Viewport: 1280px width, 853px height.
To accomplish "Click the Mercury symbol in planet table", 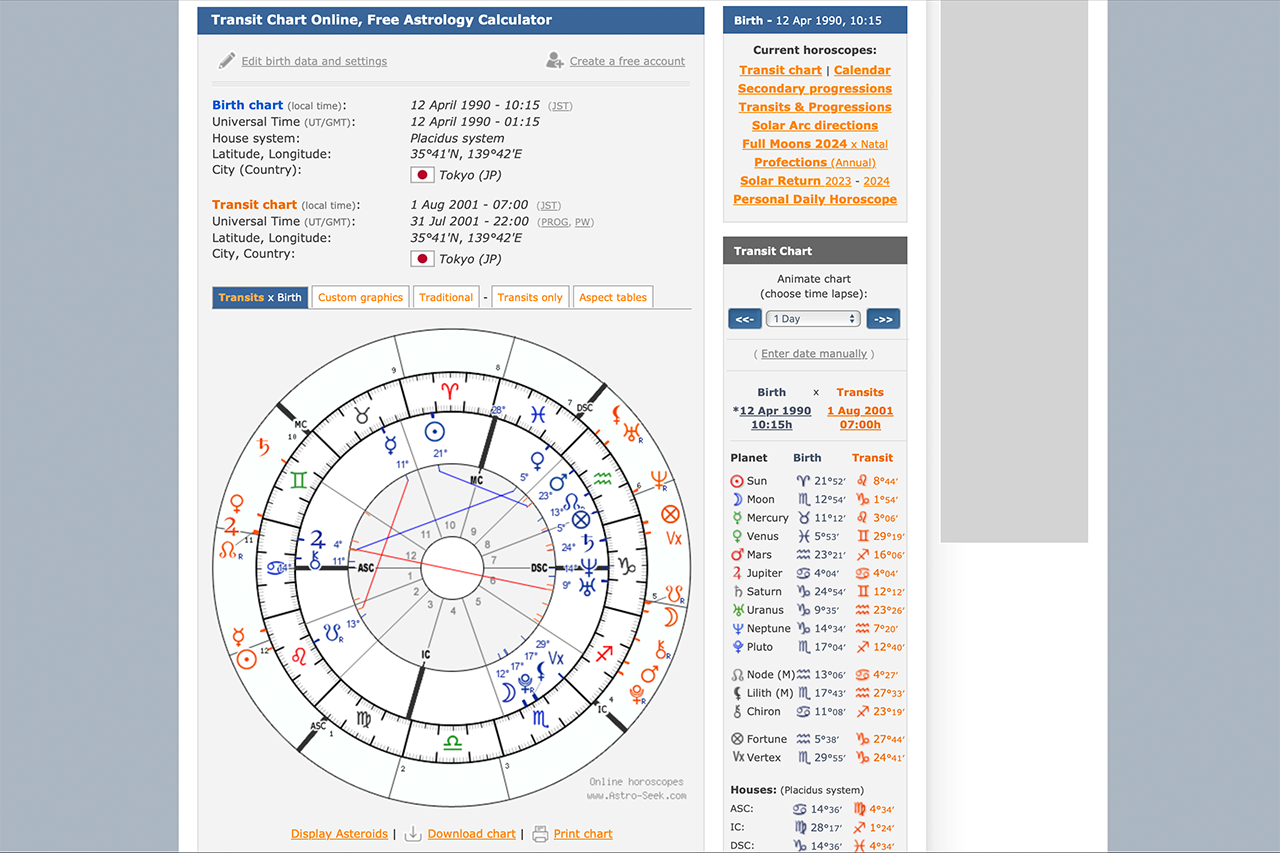I will [738, 518].
